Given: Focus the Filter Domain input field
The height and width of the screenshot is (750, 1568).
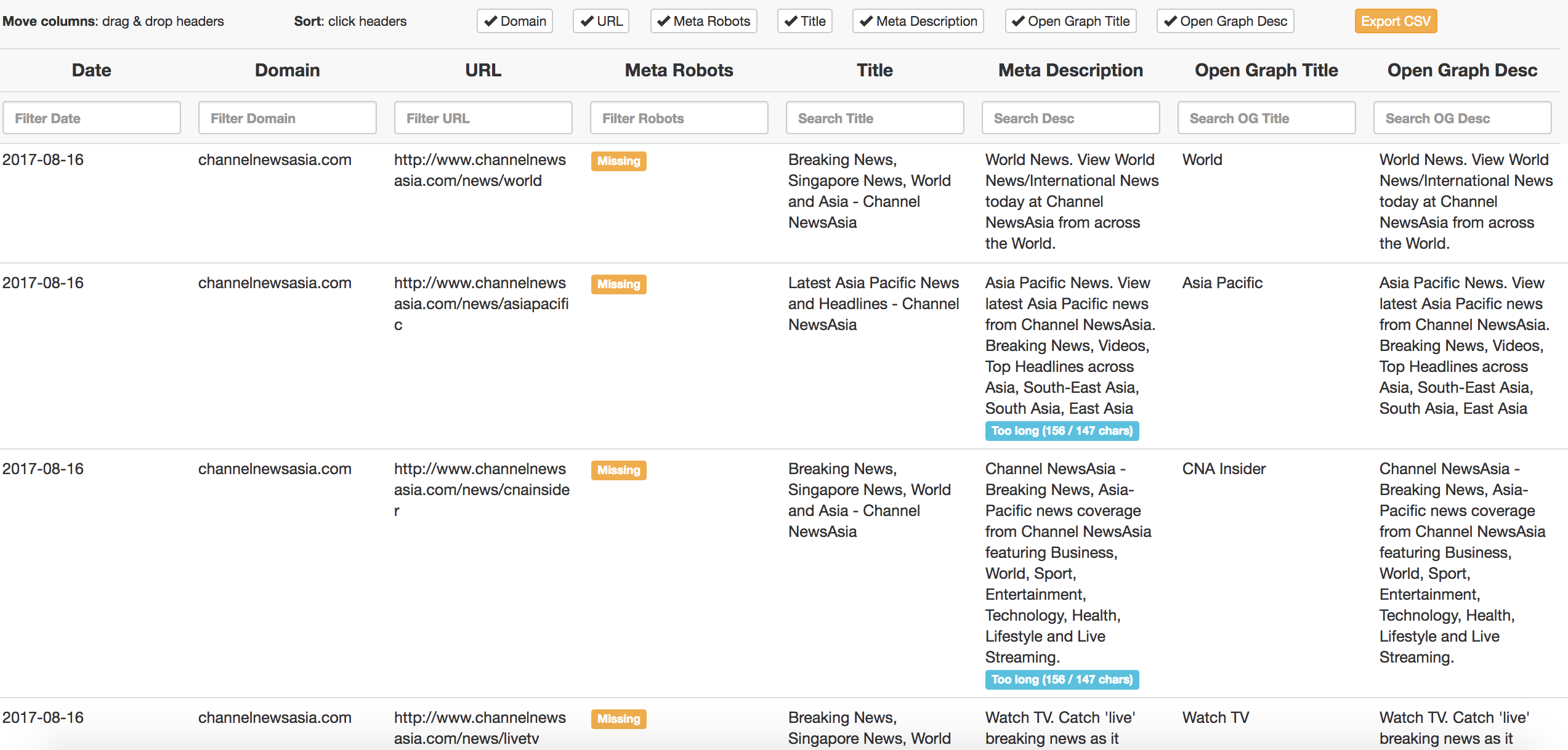Looking at the screenshot, I should point(288,118).
